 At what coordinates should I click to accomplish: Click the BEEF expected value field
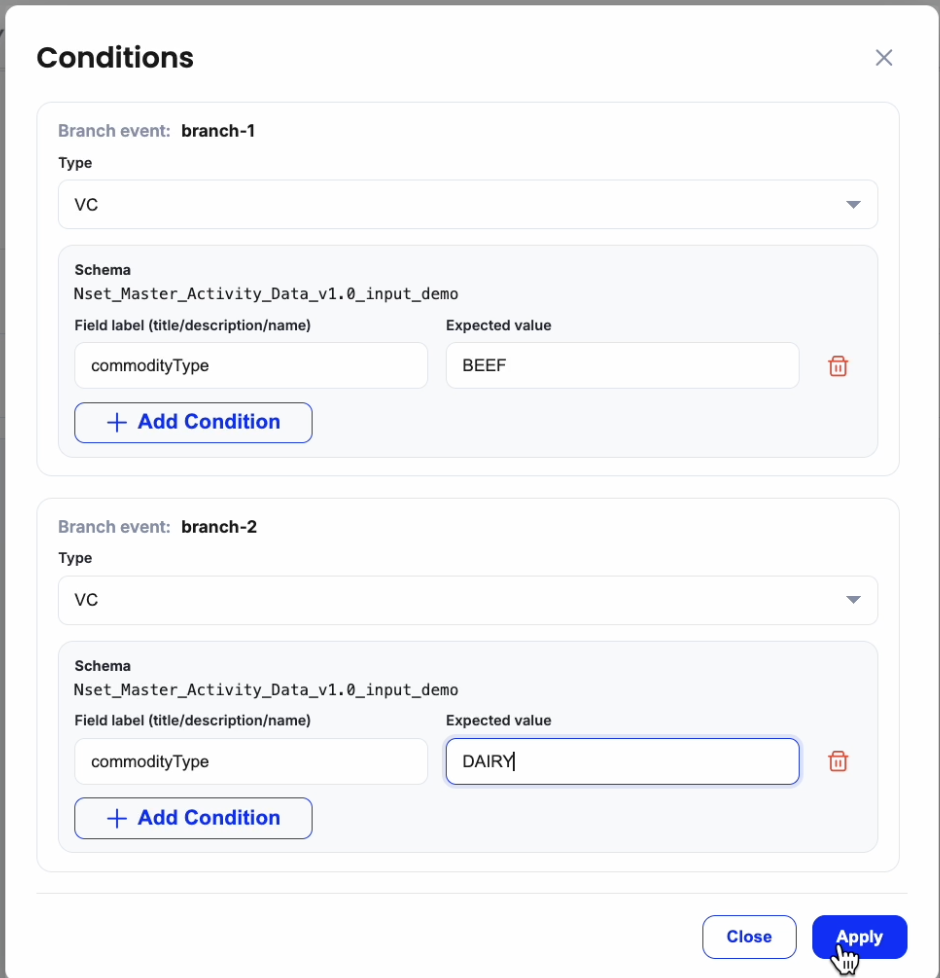621,366
